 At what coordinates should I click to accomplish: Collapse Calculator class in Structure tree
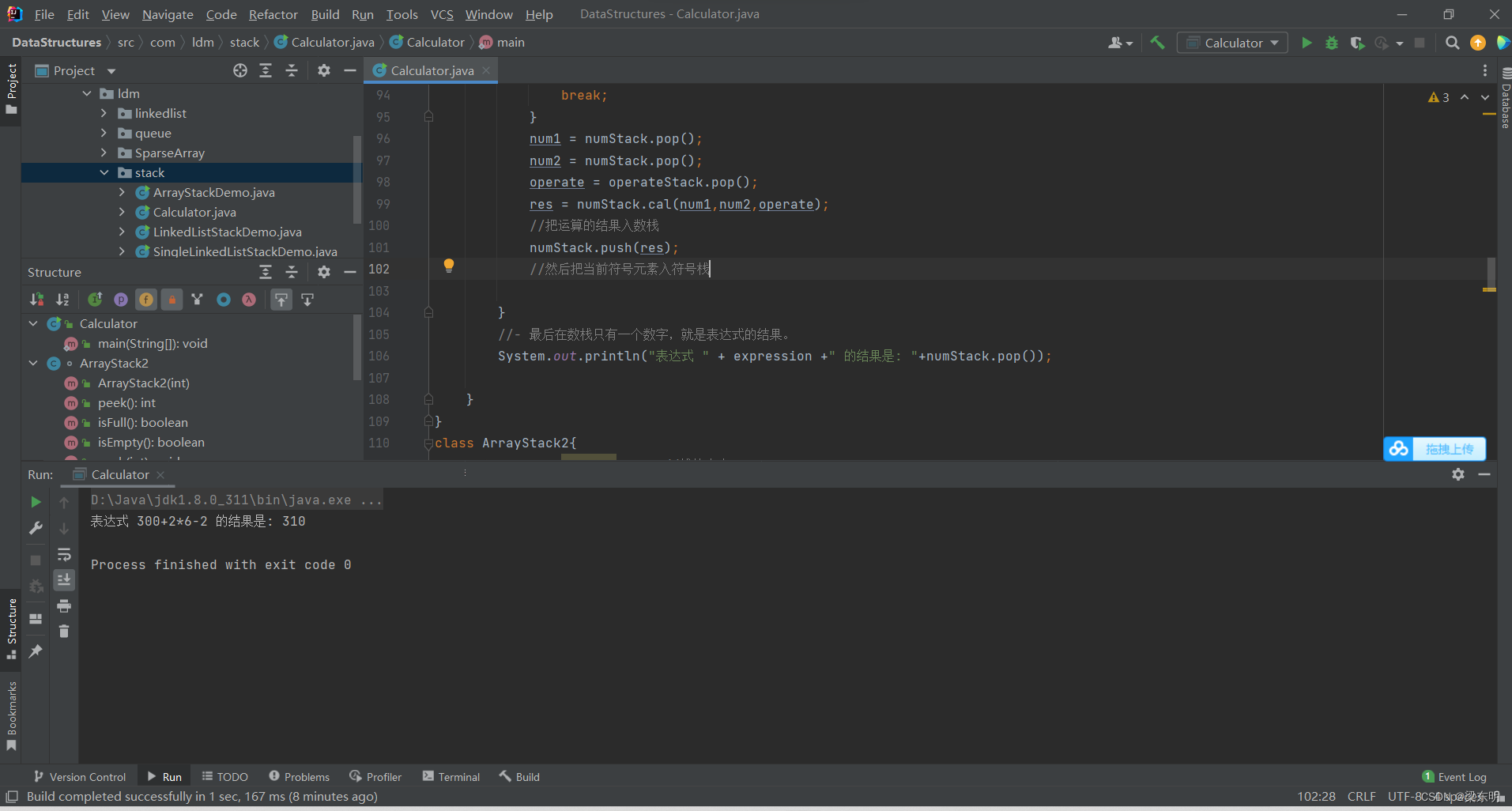(x=33, y=323)
